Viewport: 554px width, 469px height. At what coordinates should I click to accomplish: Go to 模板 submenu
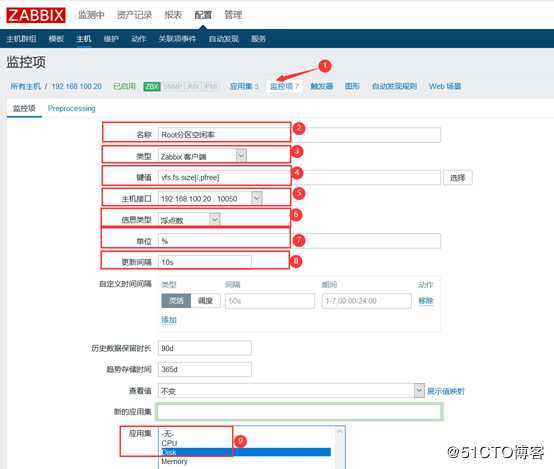pyautogui.click(x=56, y=39)
